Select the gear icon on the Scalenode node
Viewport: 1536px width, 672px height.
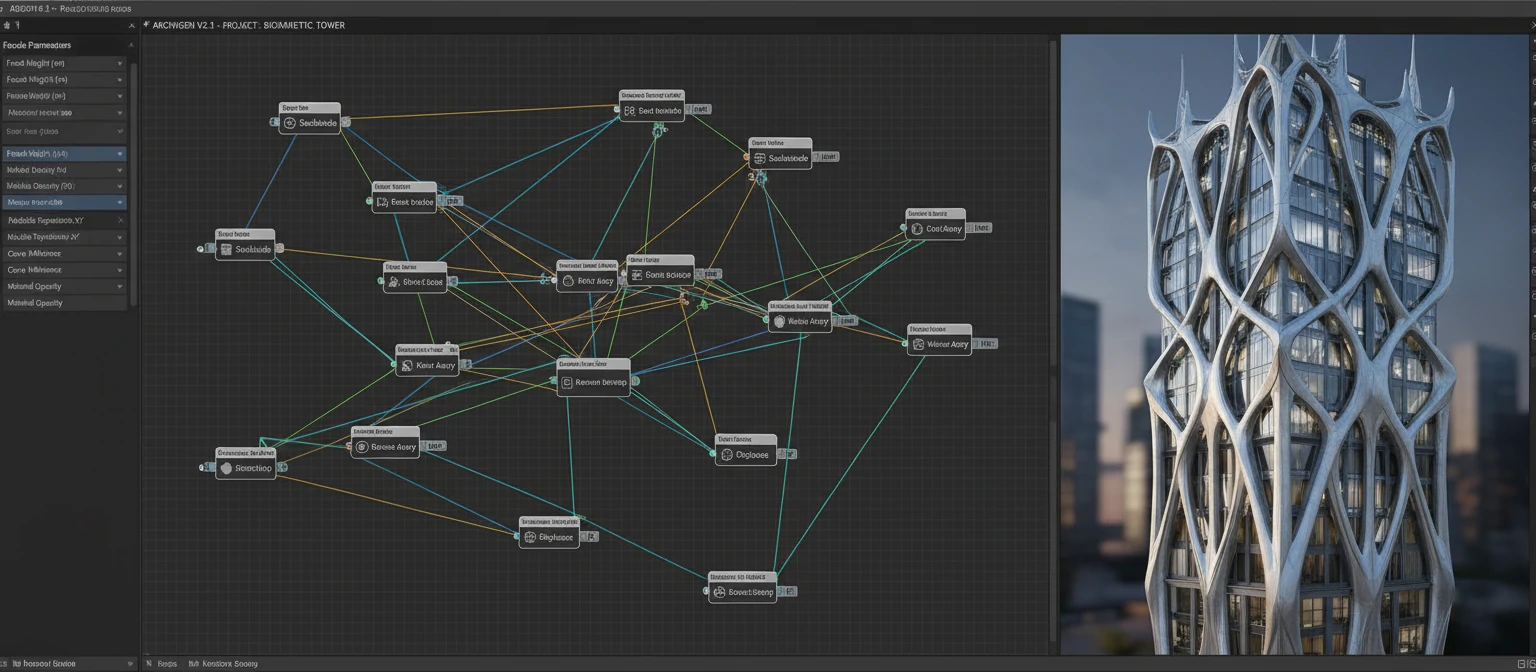click(x=290, y=122)
